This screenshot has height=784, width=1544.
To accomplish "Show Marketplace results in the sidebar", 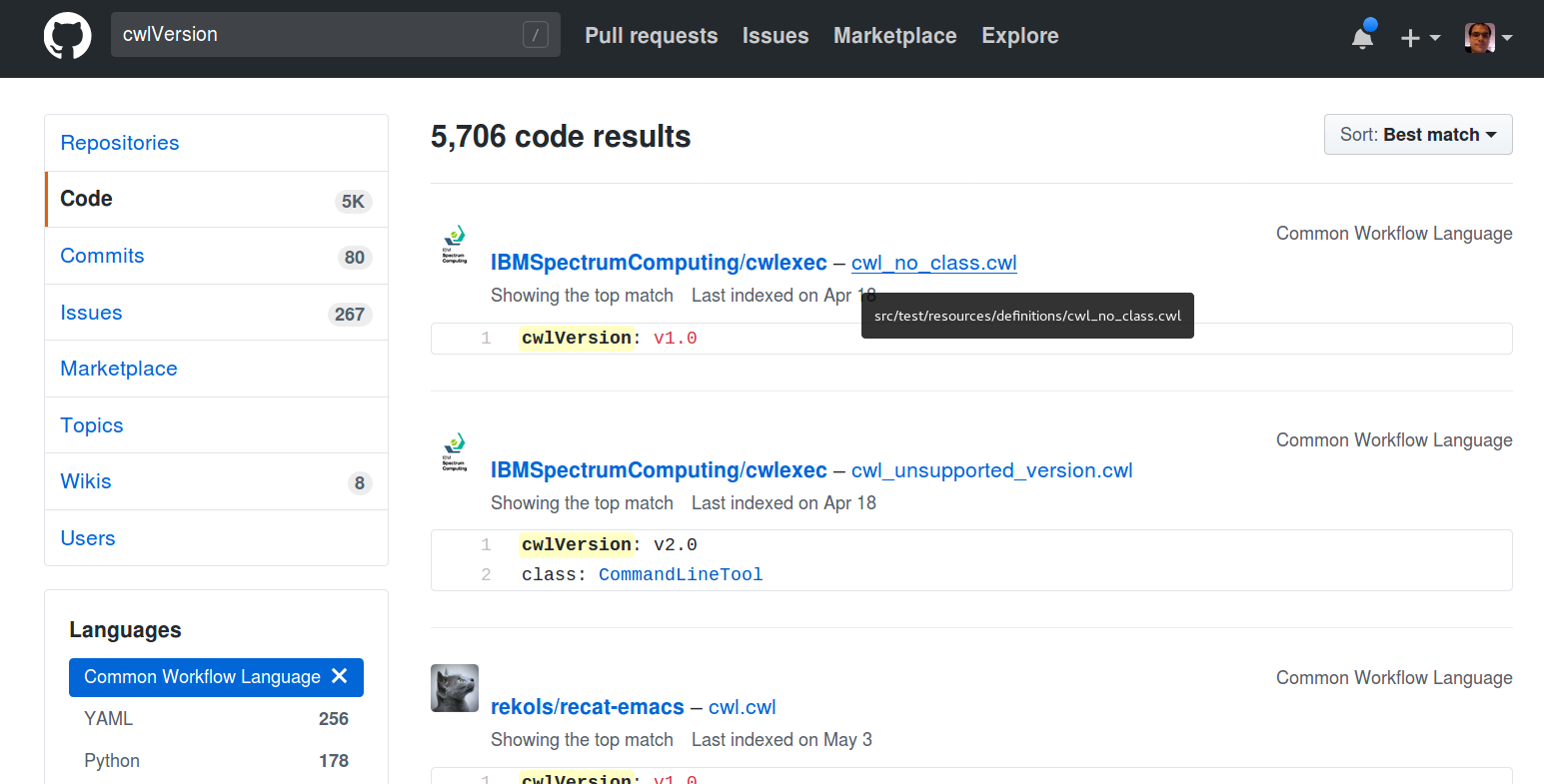I will coord(216,369).
